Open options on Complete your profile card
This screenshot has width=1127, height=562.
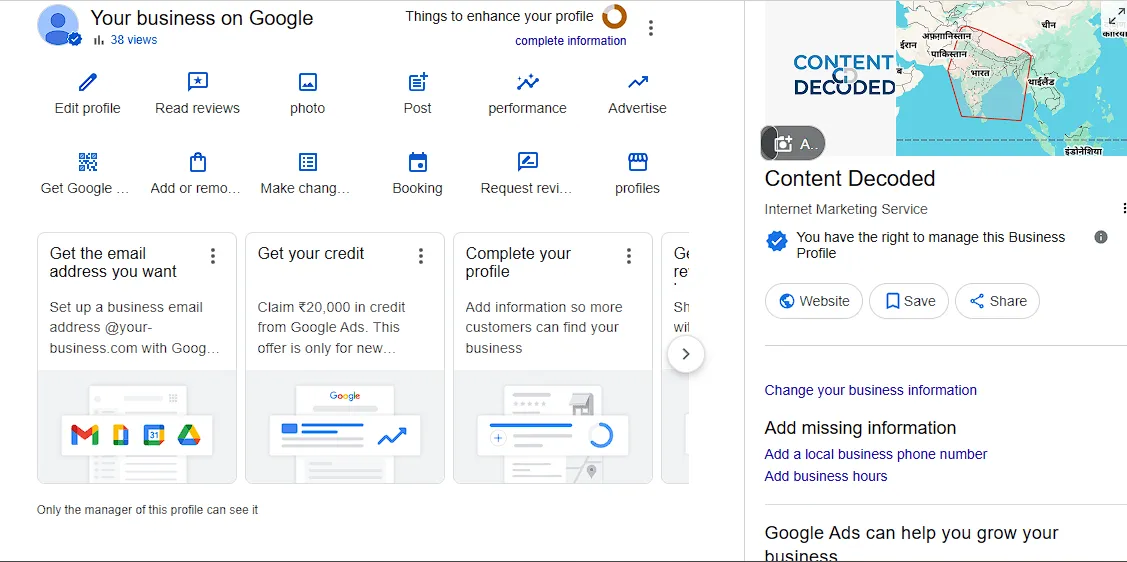(628, 256)
